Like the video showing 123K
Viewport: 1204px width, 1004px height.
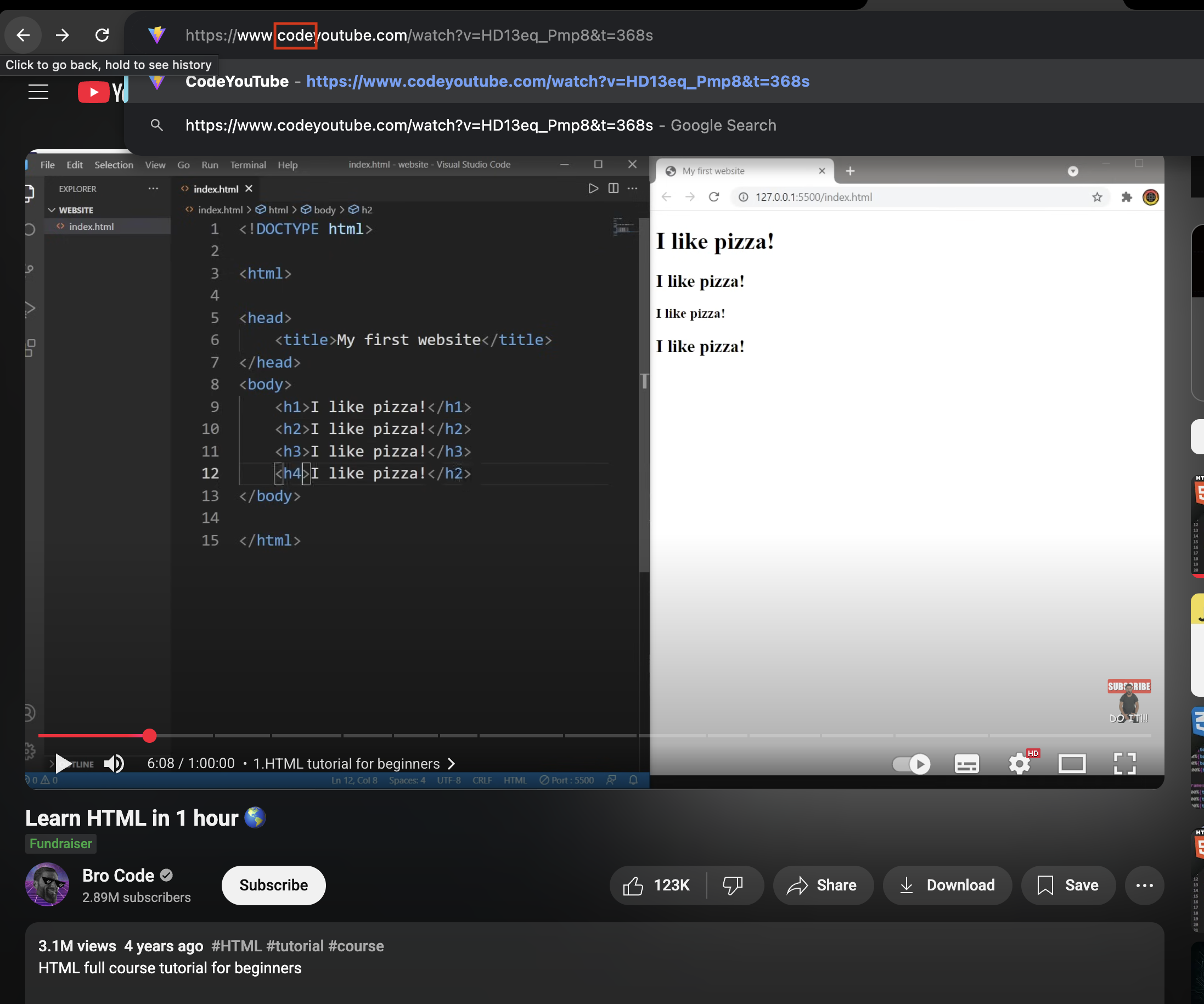tap(657, 885)
